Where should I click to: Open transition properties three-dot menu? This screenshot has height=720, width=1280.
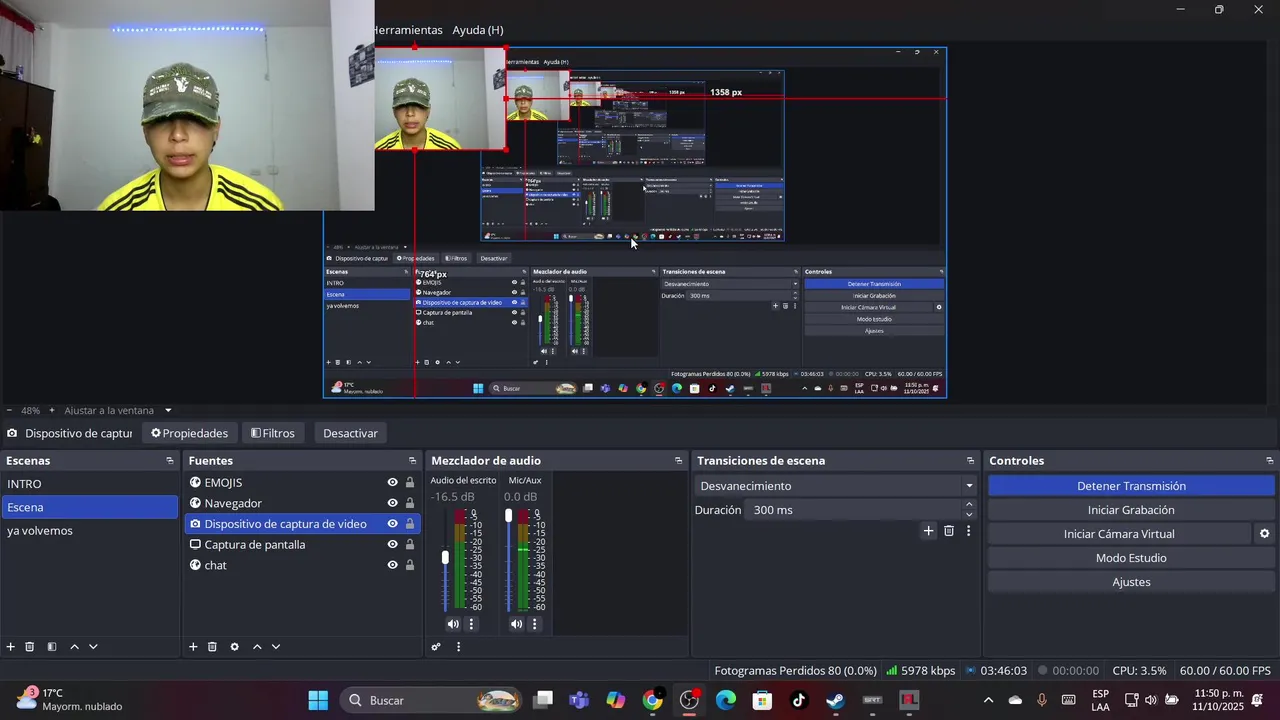pyautogui.click(x=968, y=531)
